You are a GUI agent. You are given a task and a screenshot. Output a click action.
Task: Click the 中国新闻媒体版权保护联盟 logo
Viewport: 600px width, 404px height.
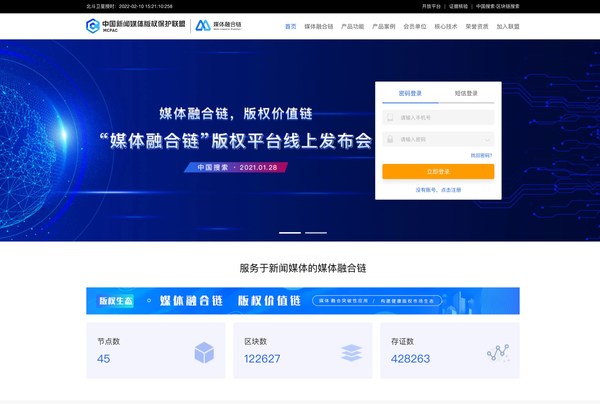135,25
